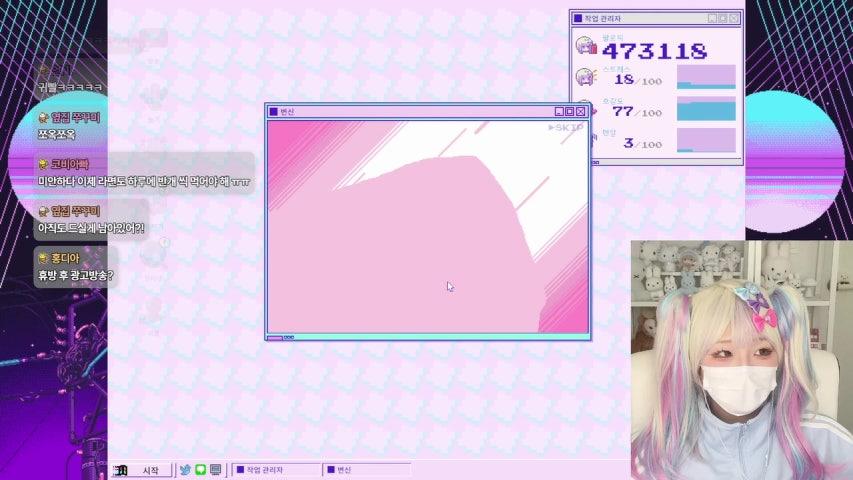Screen dimensions: 853x480
Task: Close the 변신 window
Action: coord(582,112)
